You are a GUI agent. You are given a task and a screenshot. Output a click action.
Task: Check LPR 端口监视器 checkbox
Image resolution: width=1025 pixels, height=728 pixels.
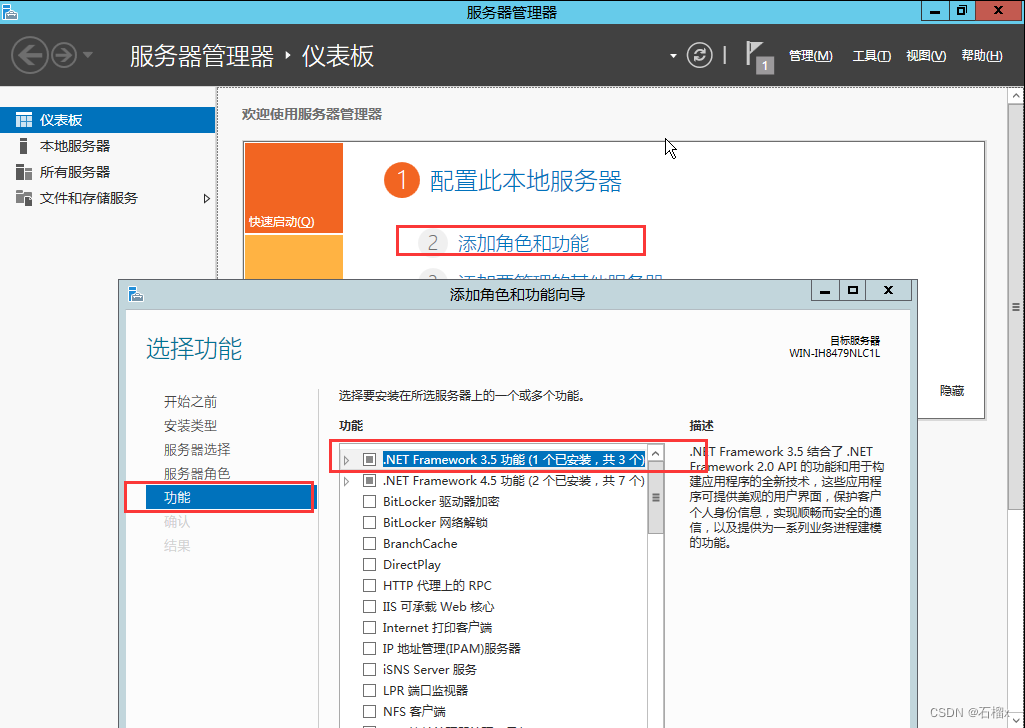[x=369, y=690]
